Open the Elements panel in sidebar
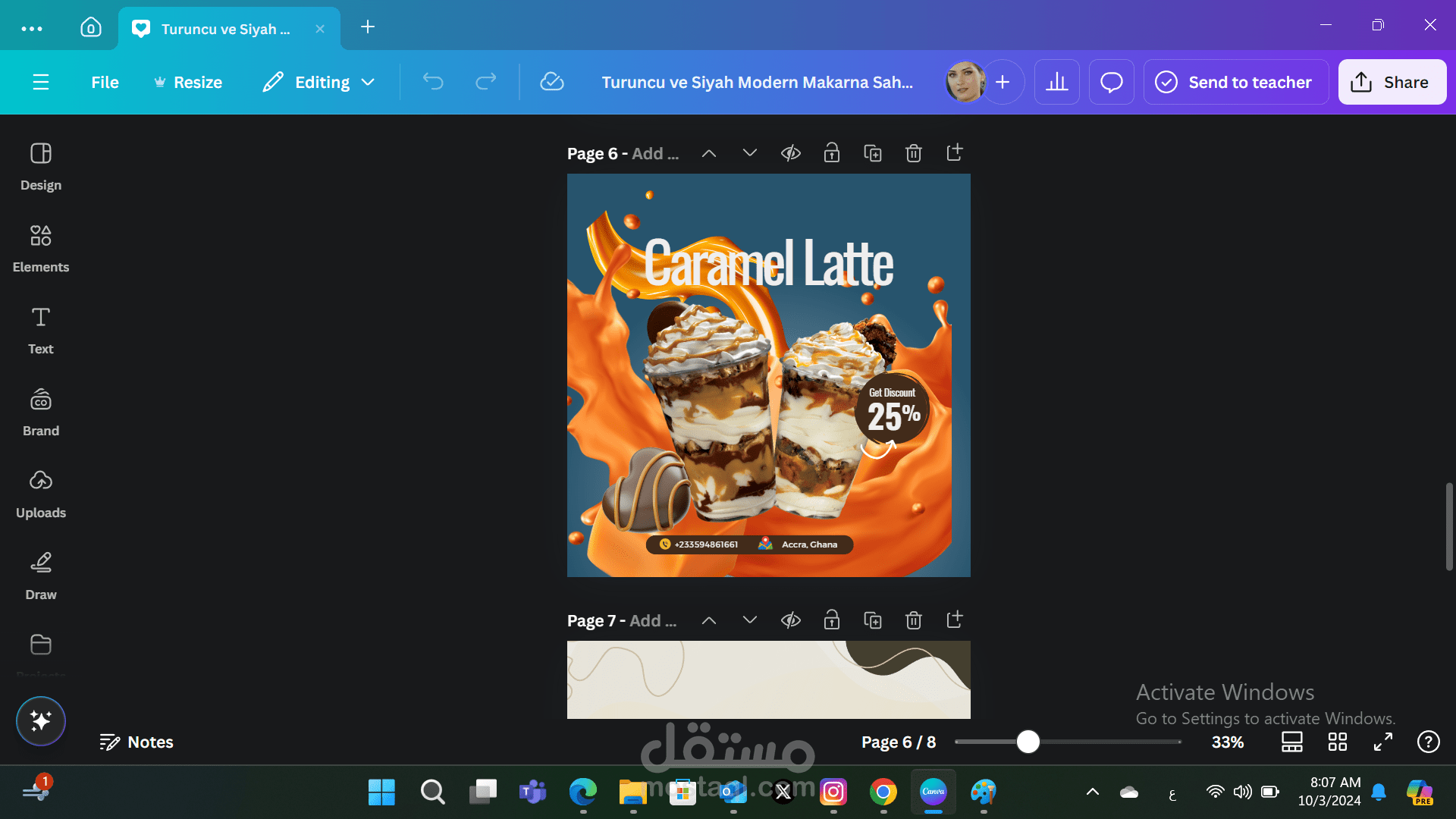Screen dimensions: 1456x819 (40, 248)
